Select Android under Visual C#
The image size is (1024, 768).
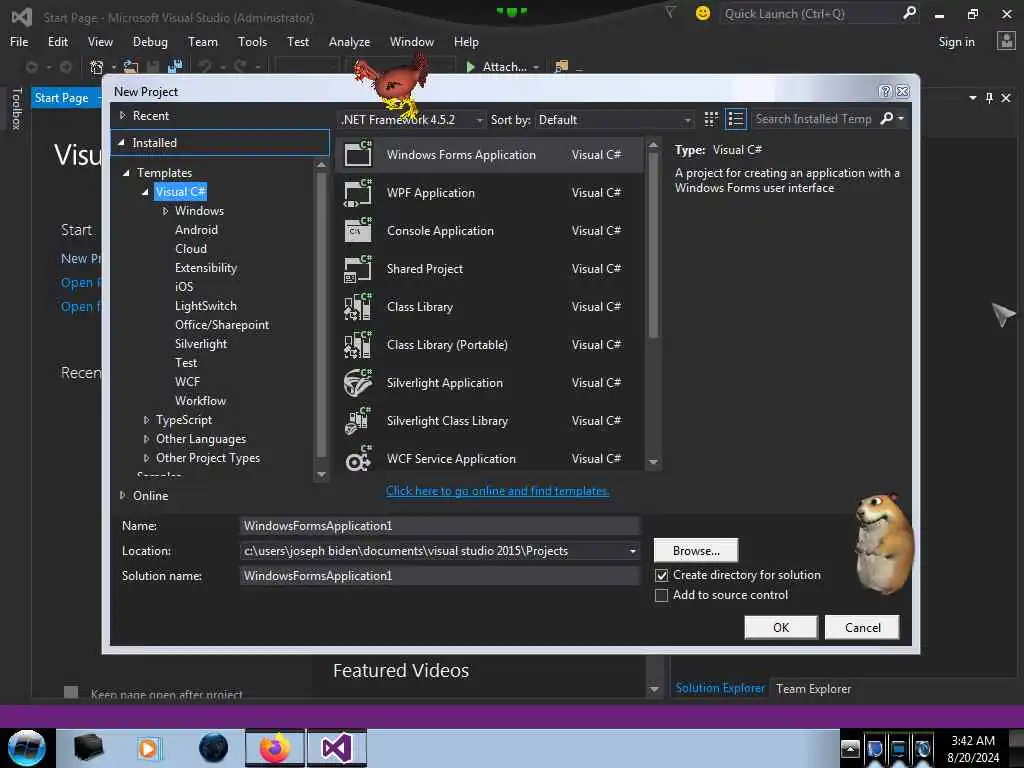(197, 230)
